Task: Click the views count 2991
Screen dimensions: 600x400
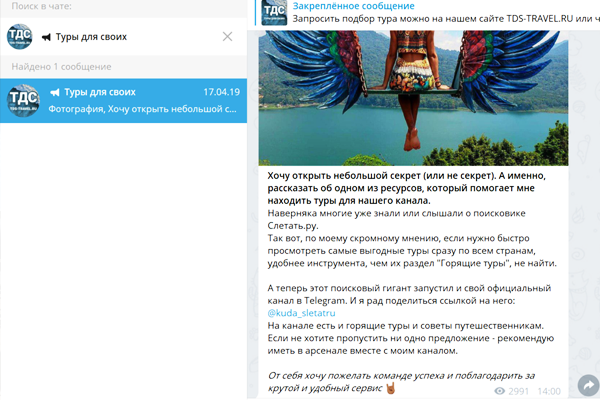Action: (x=519, y=391)
